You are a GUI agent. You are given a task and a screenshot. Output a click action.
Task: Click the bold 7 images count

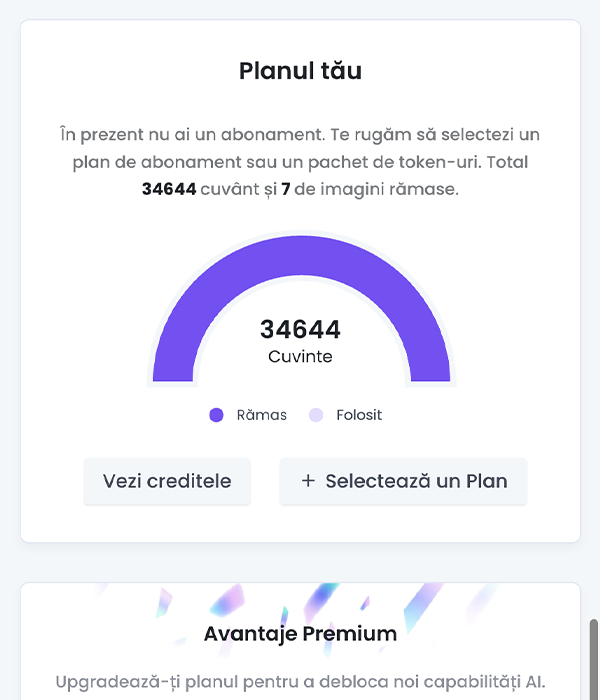click(x=286, y=189)
